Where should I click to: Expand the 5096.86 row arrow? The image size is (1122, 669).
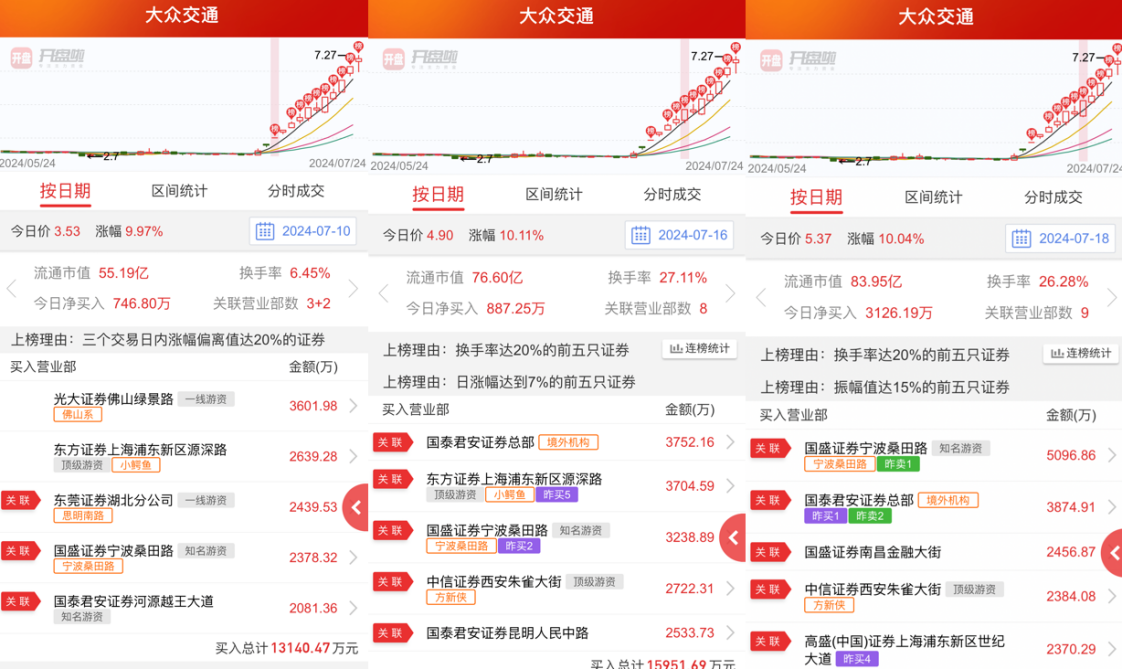pyautogui.click(x=1111, y=455)
